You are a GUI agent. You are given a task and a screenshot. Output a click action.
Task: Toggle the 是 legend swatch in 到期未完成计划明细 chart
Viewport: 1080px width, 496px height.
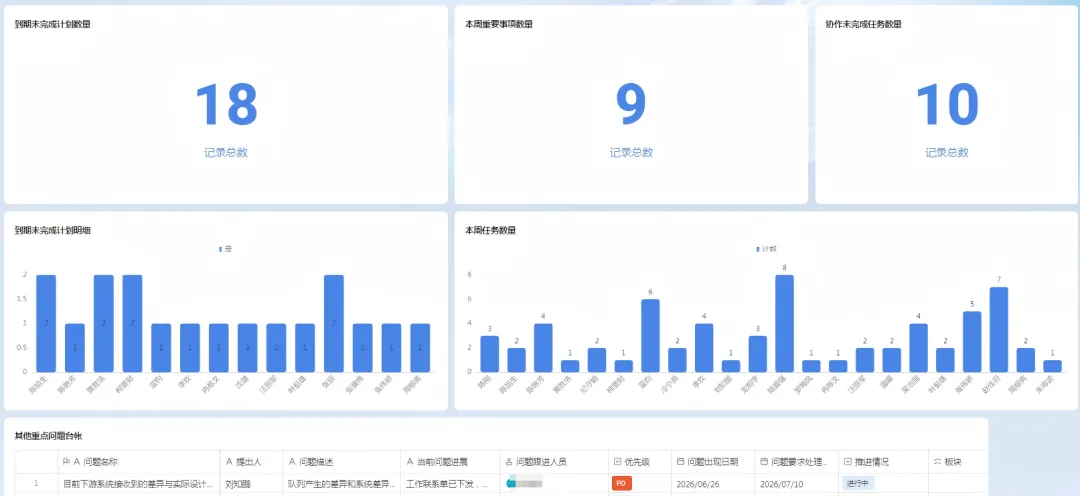[220, 249]
